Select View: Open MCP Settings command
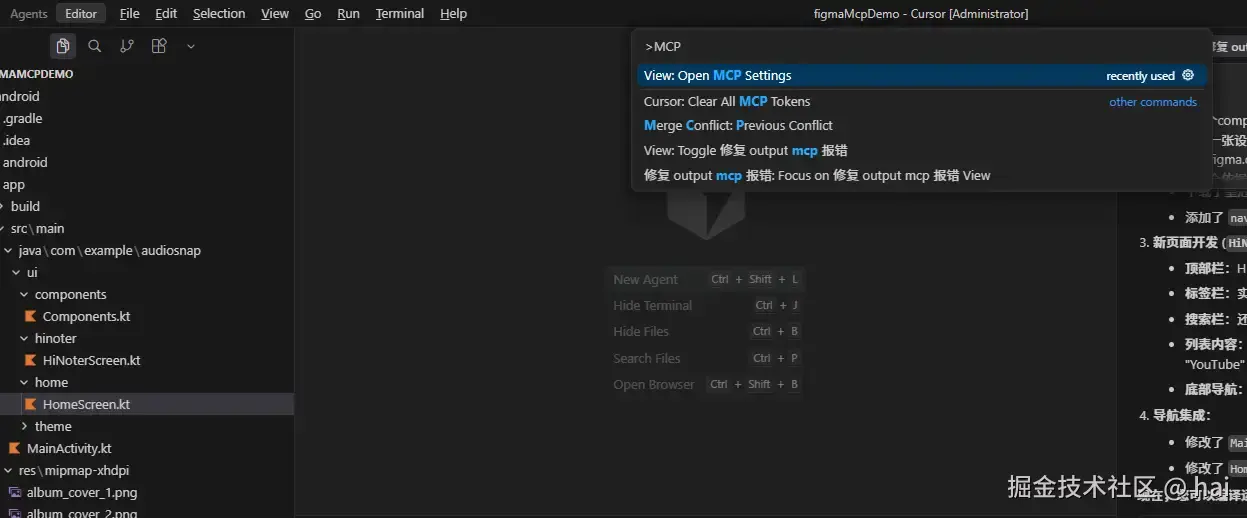Image resolution: width=1247 pixels, height=518 pixels. [x=920, y=76]
